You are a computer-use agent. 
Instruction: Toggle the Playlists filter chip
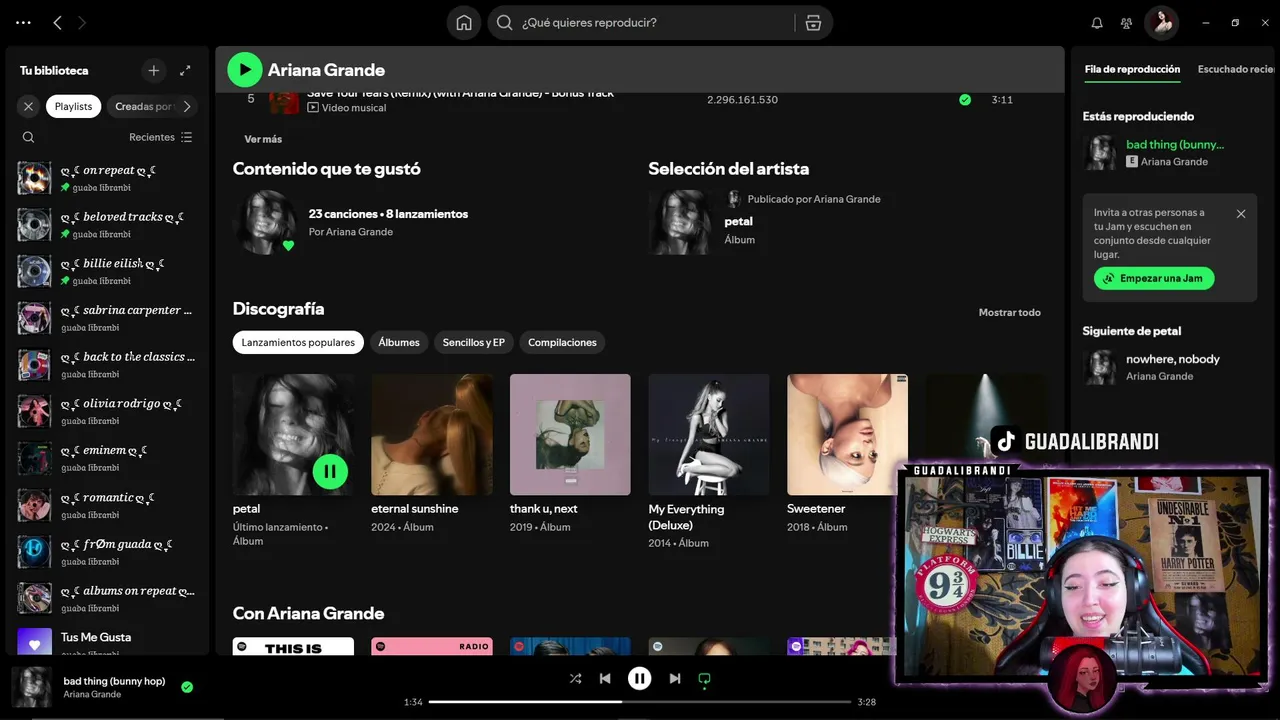(73, 106)
